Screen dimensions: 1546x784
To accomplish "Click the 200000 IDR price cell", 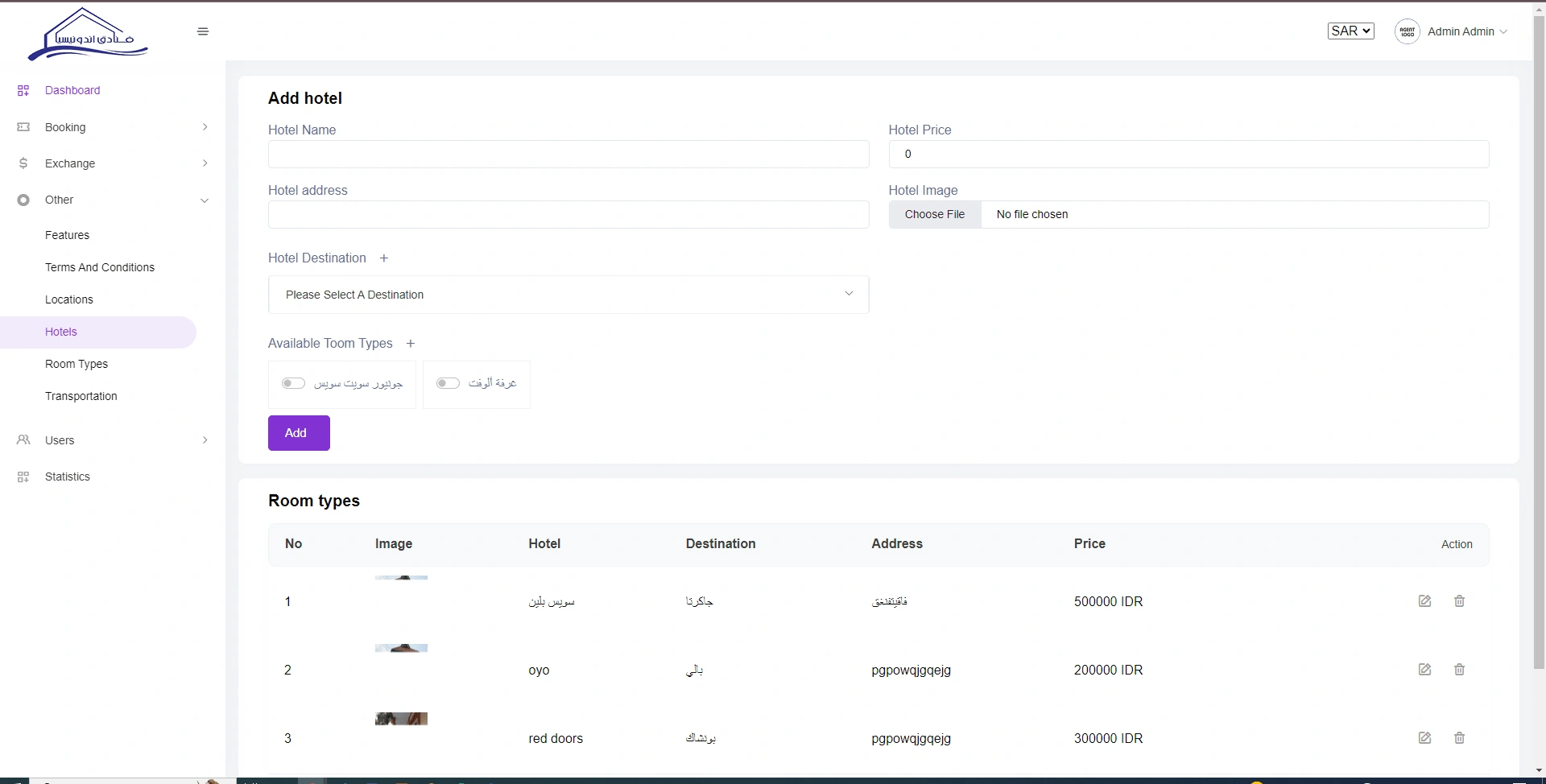I will coord(1109,670).
